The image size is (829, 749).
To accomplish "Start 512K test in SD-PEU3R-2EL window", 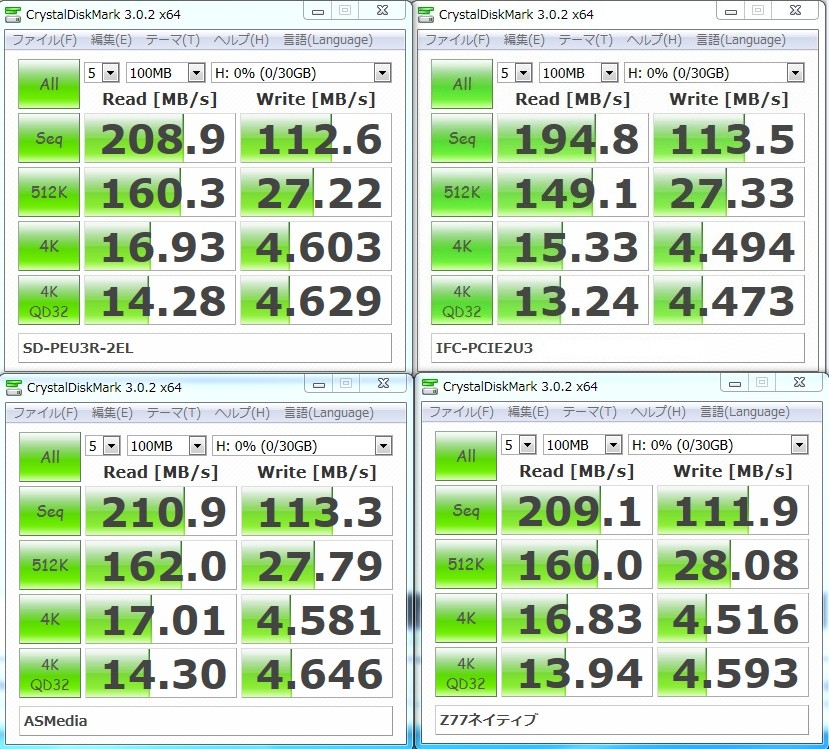I will 49,192.
